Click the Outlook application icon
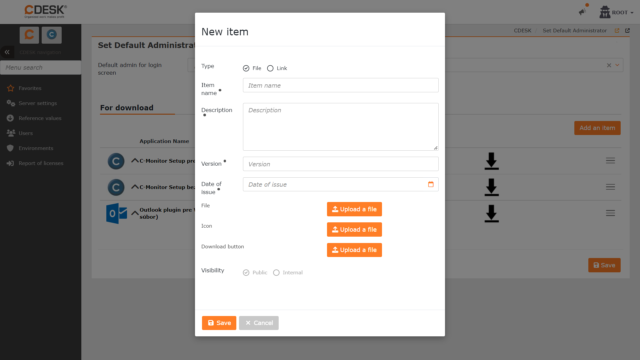Viewport: 640px width, 360px height. [x=116, y=213]
